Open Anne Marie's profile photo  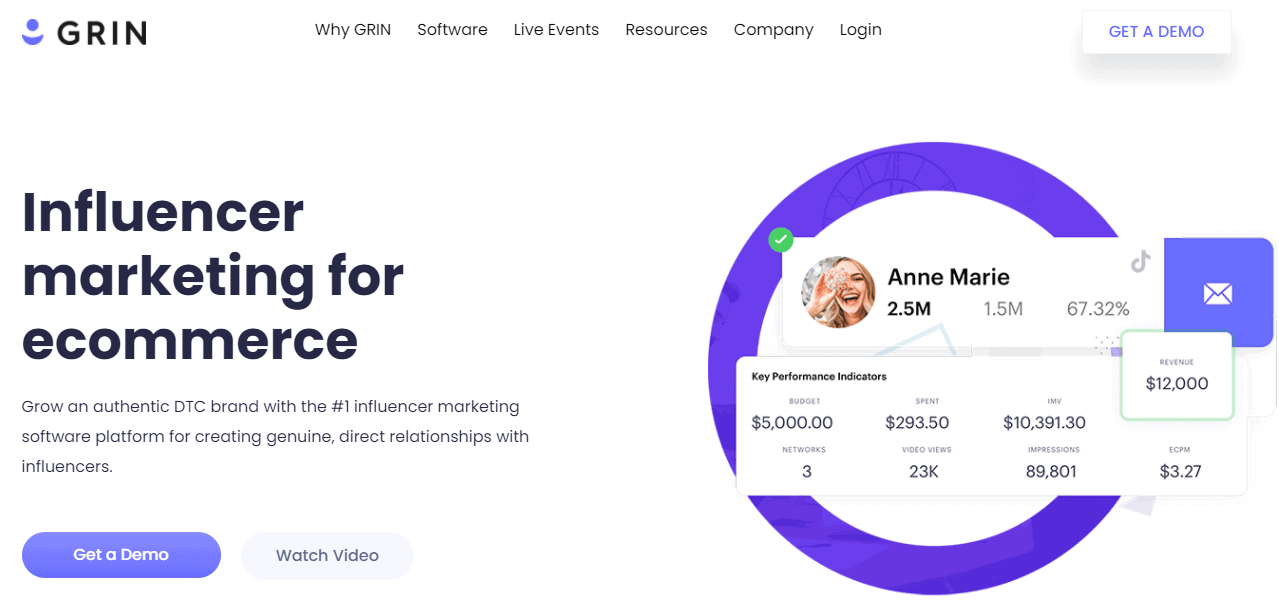coord(838,292)
